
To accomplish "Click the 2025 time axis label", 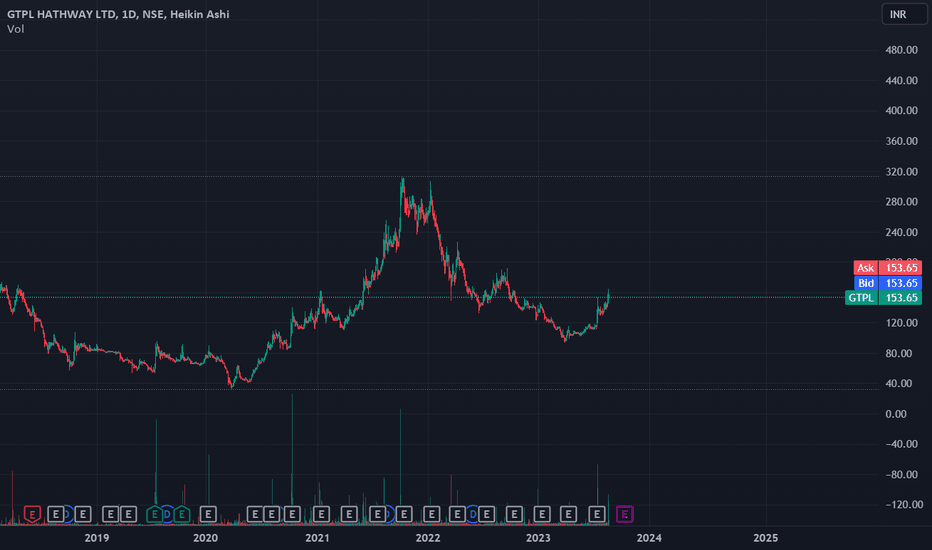I will coord(766,538).
